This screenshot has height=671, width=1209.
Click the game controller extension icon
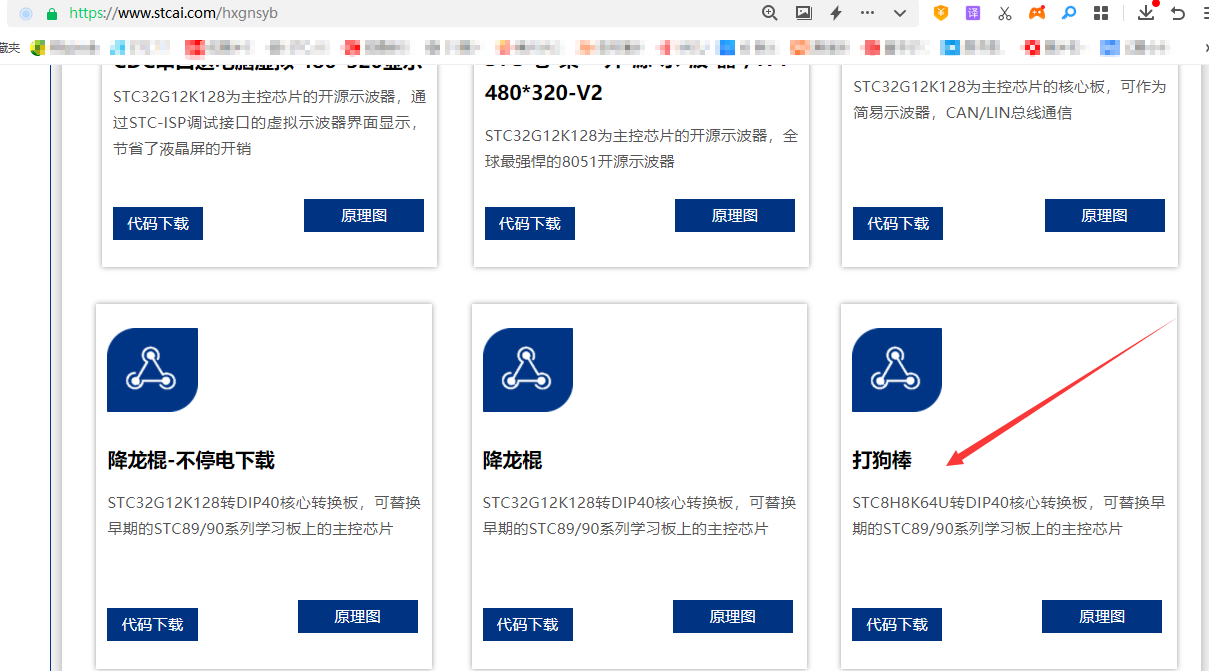click(1038, 13)
